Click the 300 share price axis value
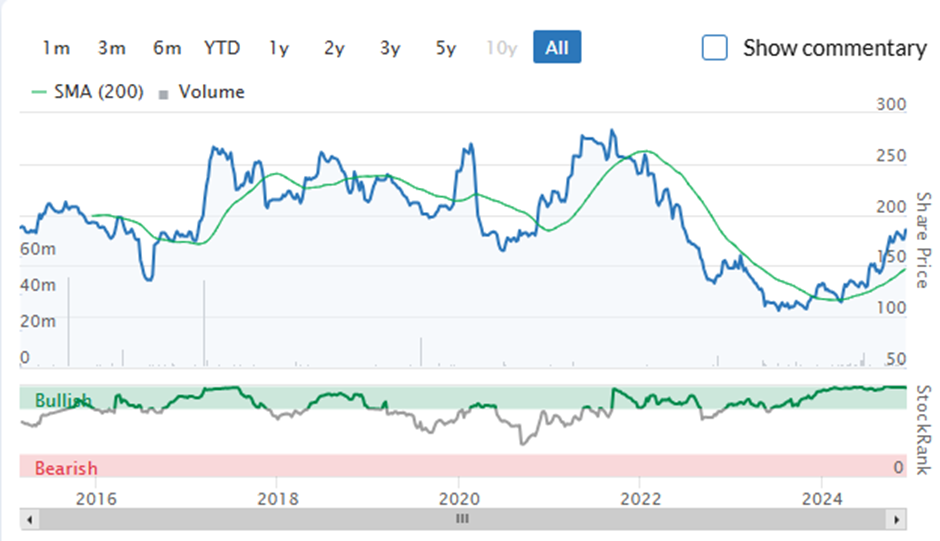This screenshot has height=541, width=940. [x=891, y=104]
